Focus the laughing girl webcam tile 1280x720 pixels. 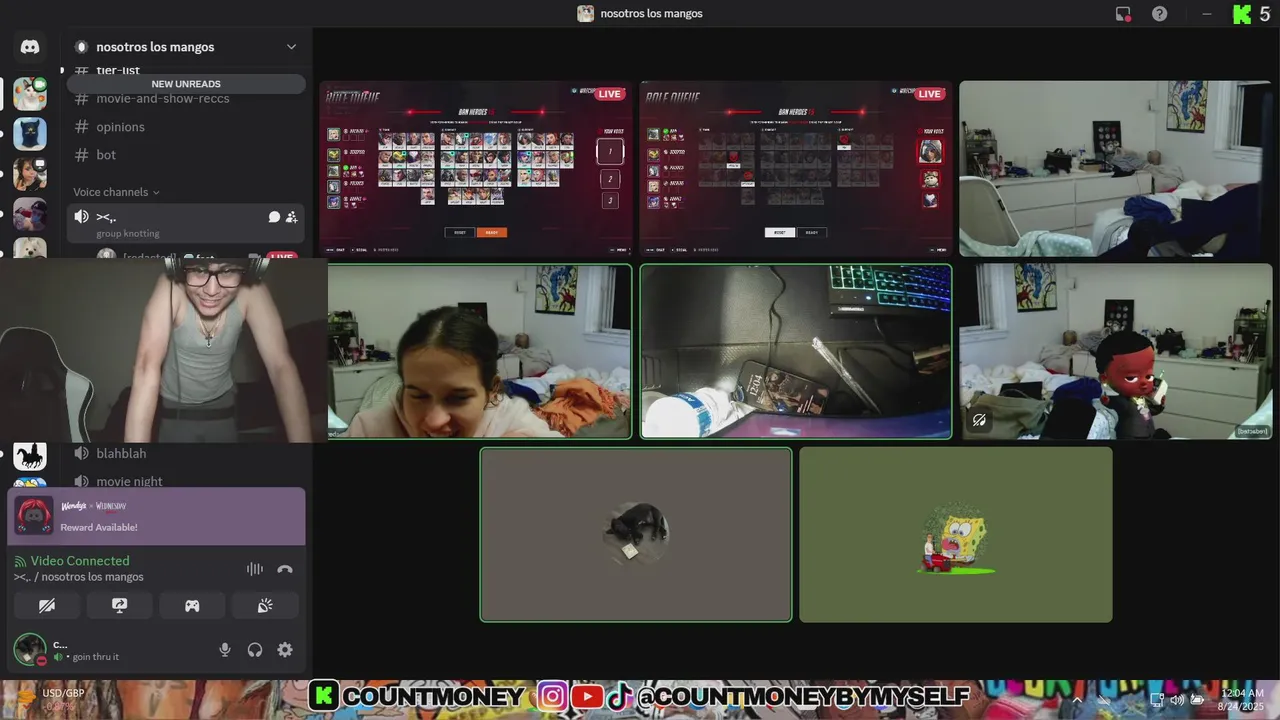(x=480, y=351)
